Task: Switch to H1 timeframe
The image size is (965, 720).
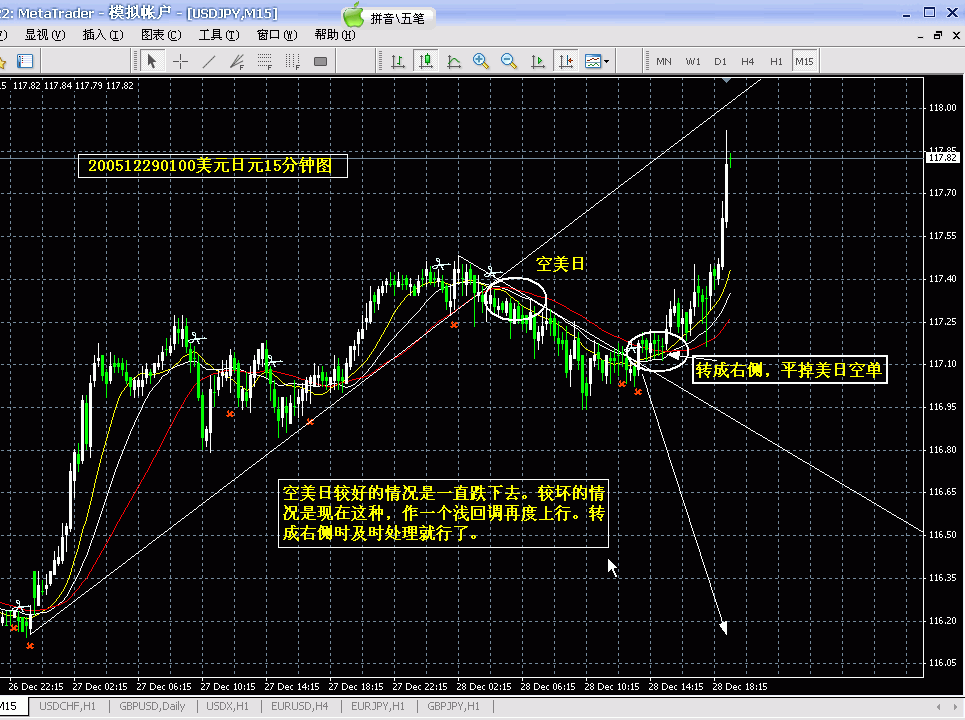Action: (776, 61)
